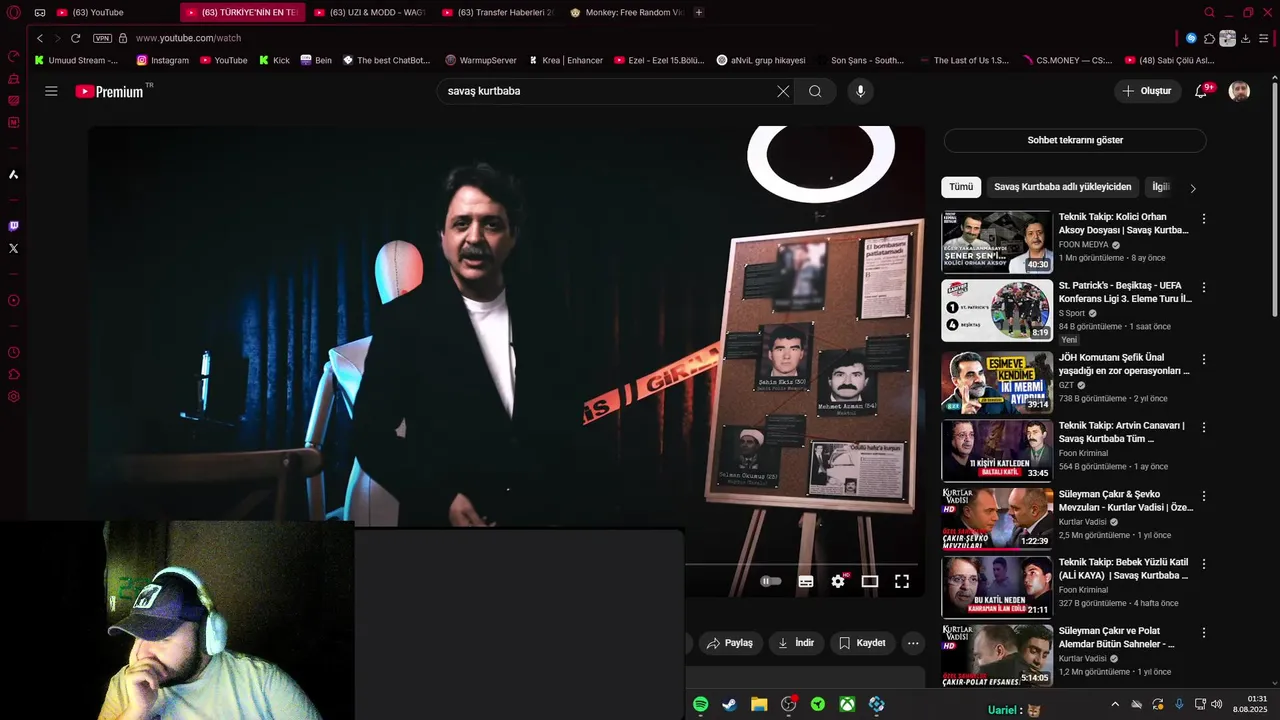Go forward to the next page
The width and height of the screenshot is (1280, 720).
57,38
